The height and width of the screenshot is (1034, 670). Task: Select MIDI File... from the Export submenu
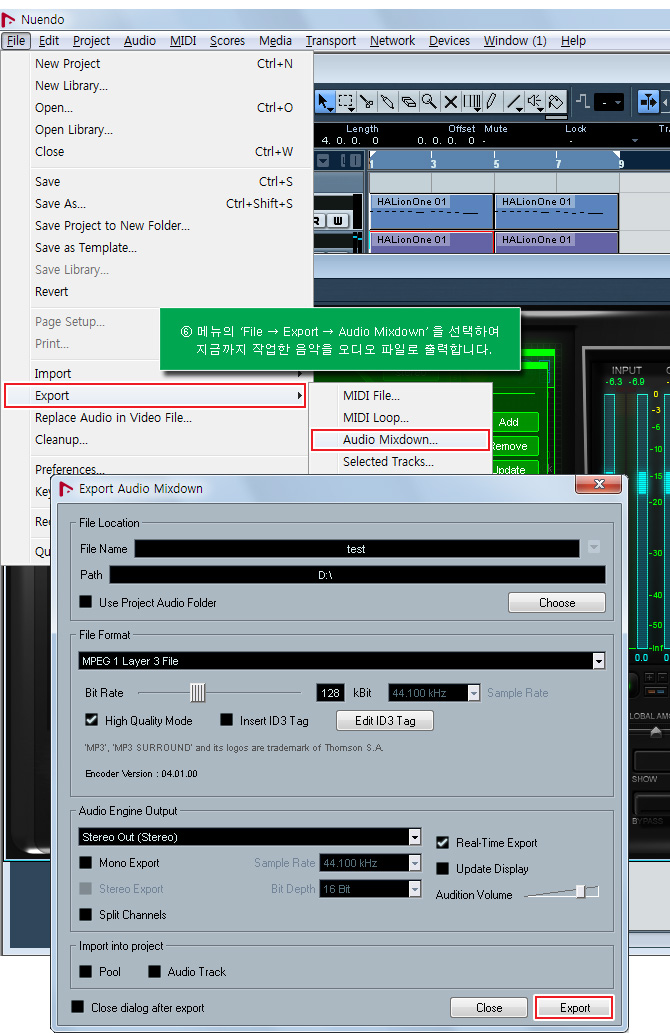[x=400, y=396]
